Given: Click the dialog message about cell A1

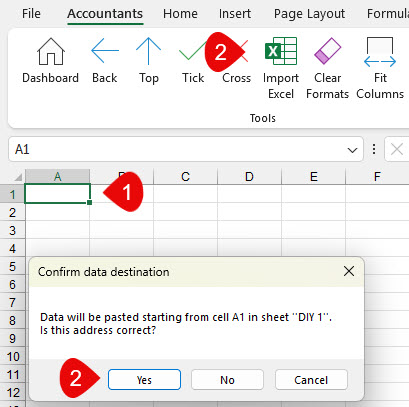Looking at the screenshot, I should 186,323.
